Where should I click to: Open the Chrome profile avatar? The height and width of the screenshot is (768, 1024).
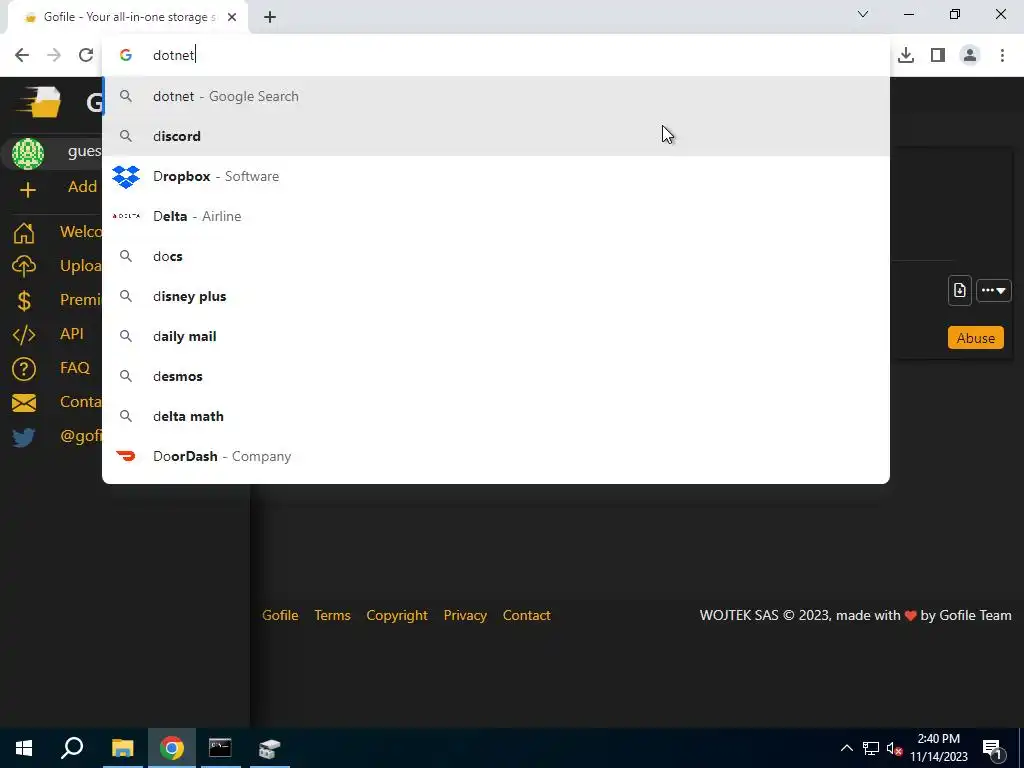coord(970,55)
